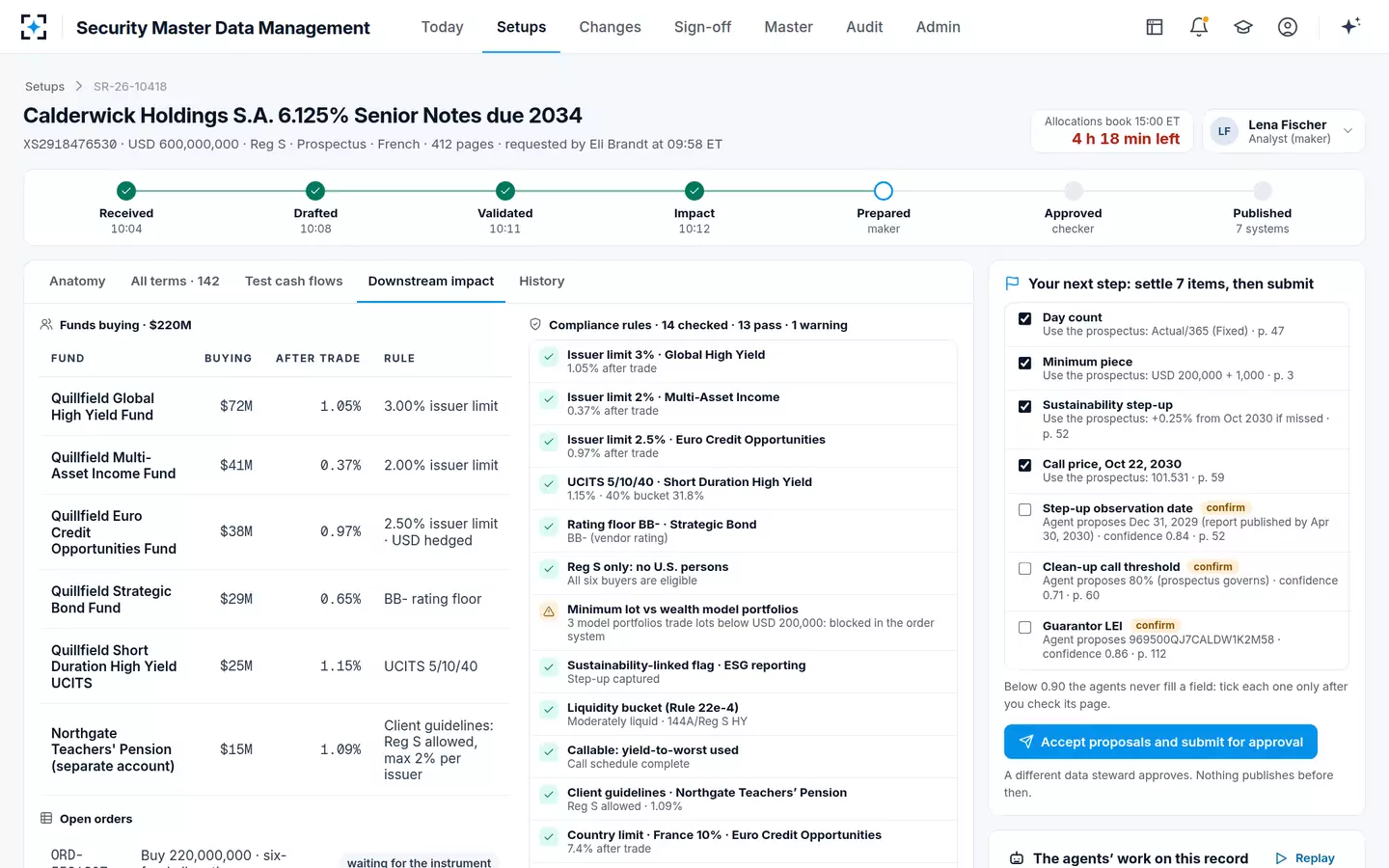Click the Approved stage marker
This screenshot has height=868, width=1389.
[x=1074, y=191]
